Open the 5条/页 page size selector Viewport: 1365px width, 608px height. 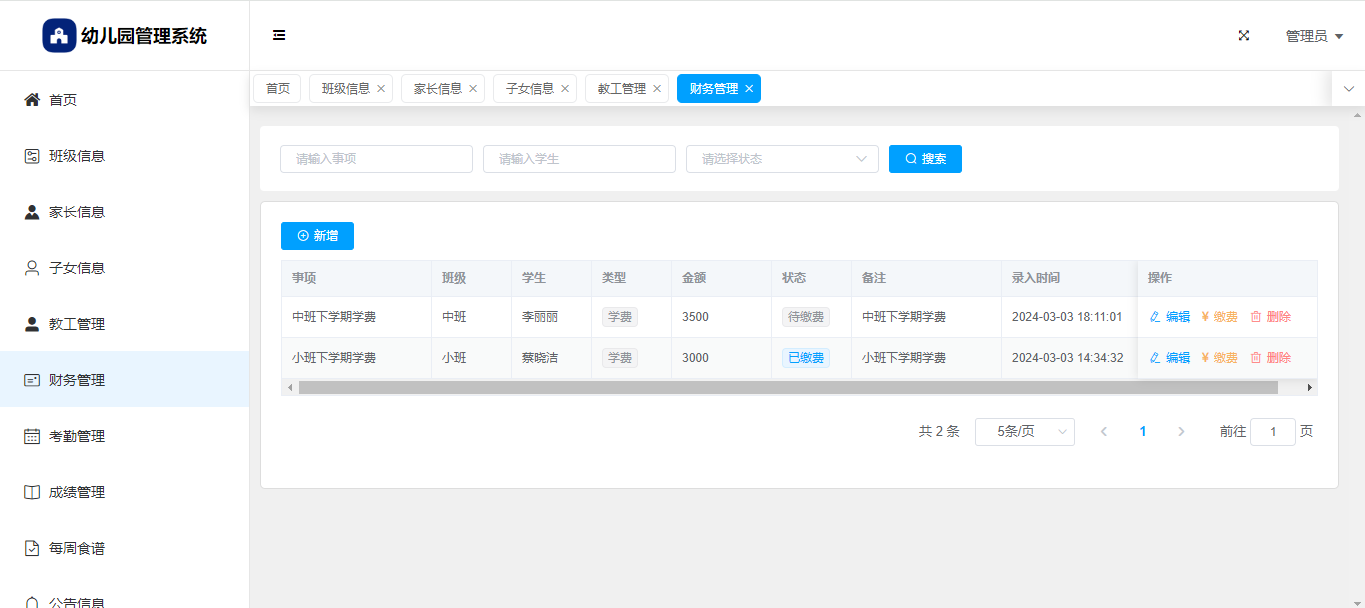tap(1024, 432)
